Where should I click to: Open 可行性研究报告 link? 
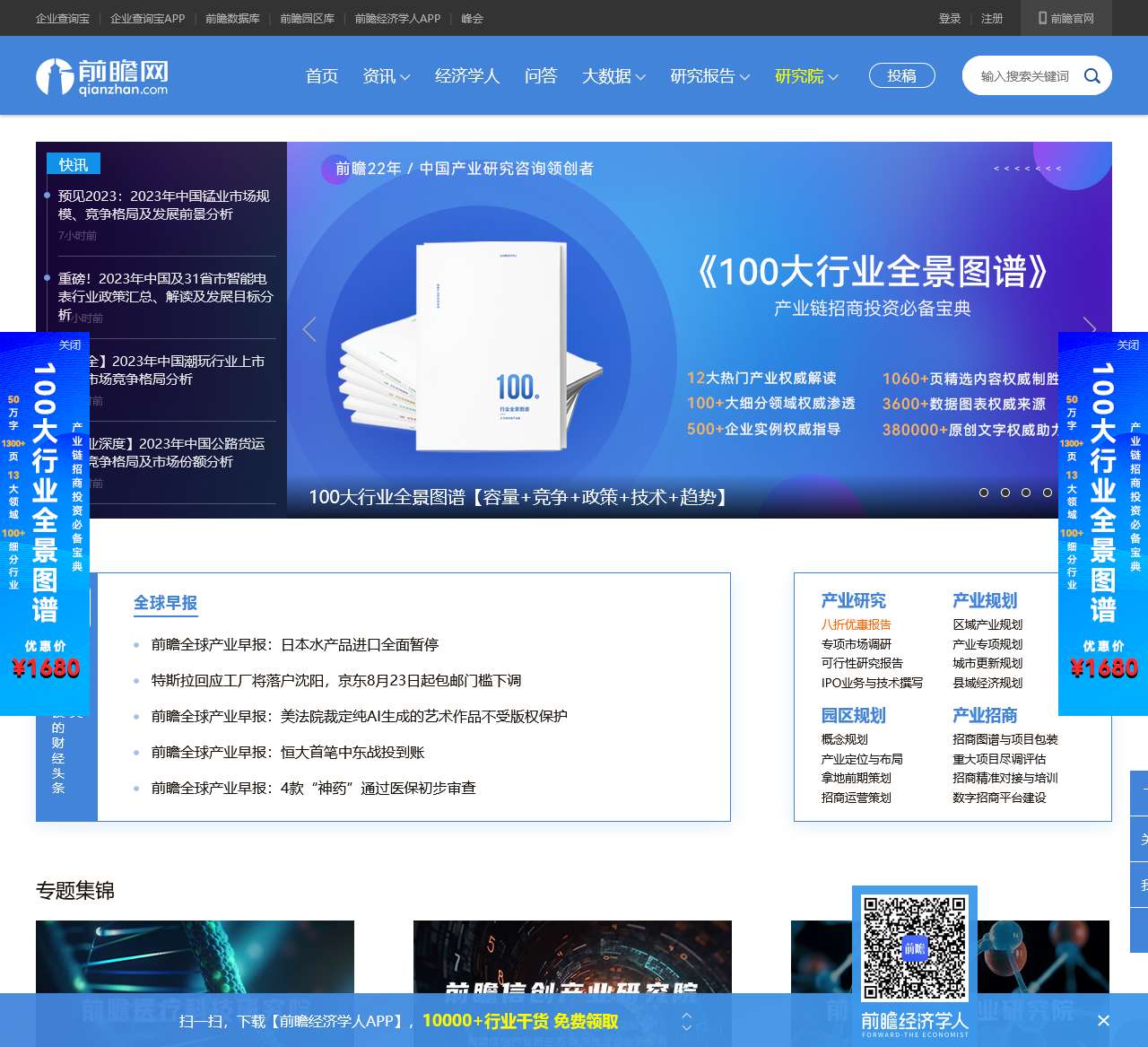click(x=862, y=663)
